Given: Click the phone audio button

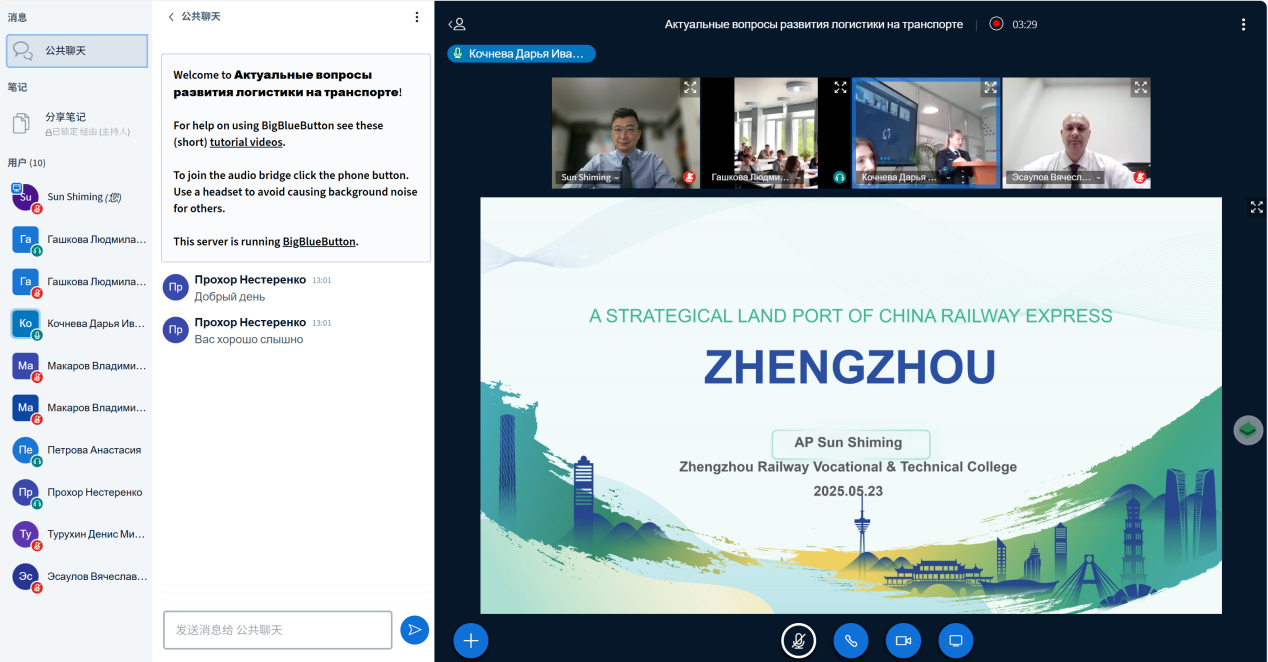Looking at the screenshot, I should pyautogui.click(x=851, y=640).
